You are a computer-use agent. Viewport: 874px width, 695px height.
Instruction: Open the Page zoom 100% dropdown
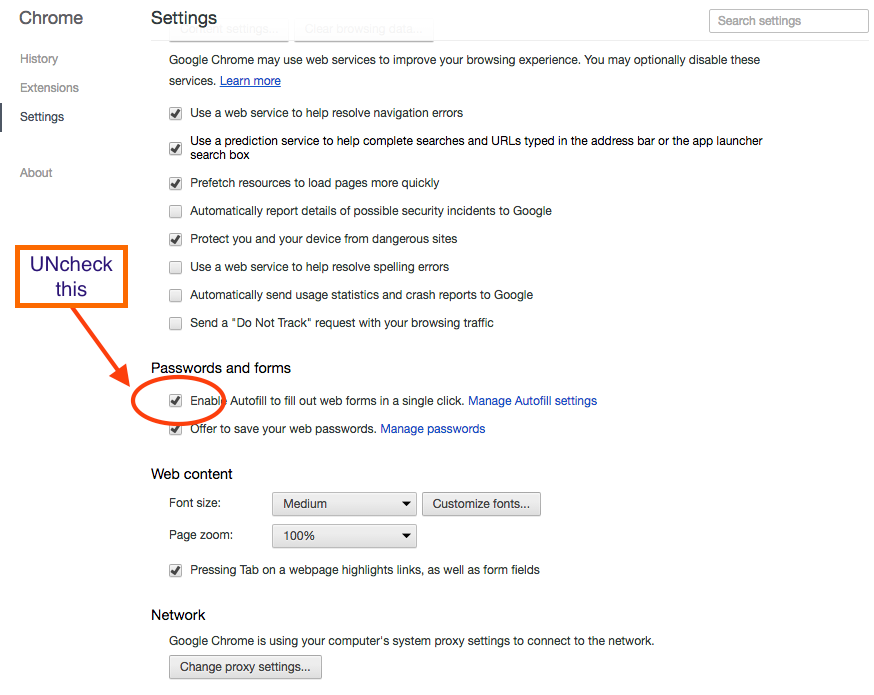(344, 536)
